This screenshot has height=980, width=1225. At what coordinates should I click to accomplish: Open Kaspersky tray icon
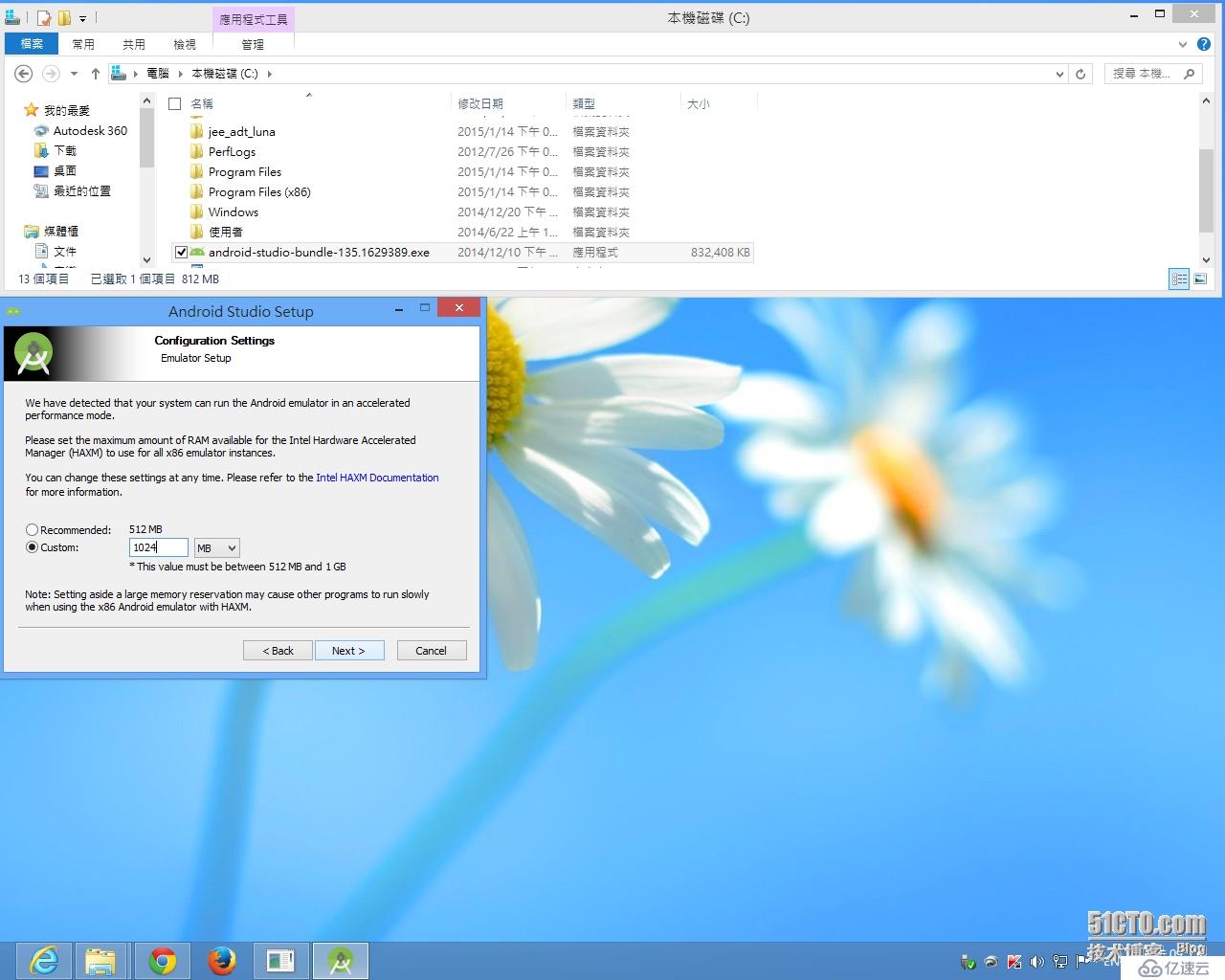coord(1013,962)
